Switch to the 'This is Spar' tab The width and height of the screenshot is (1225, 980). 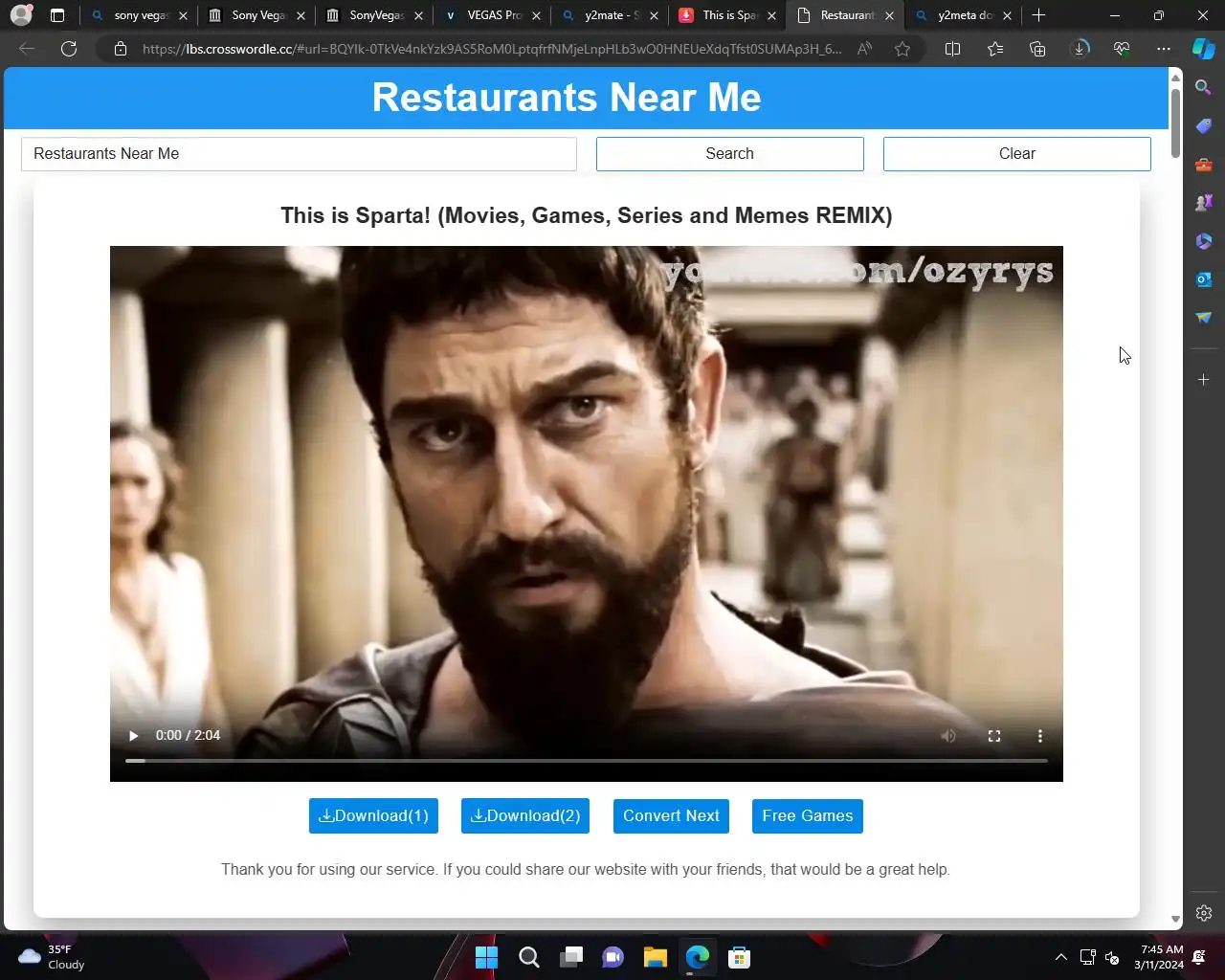[x=728, y=15]
